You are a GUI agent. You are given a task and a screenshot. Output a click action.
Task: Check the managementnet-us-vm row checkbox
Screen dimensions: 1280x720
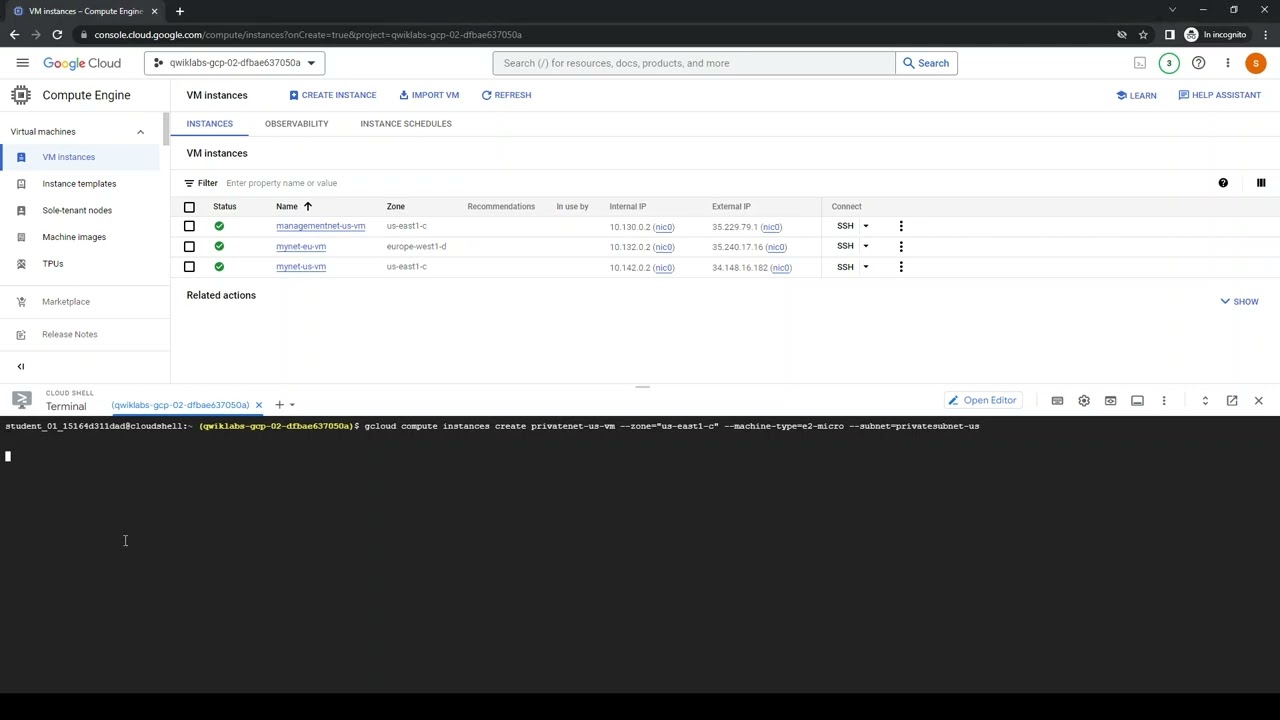click(189, 226)
